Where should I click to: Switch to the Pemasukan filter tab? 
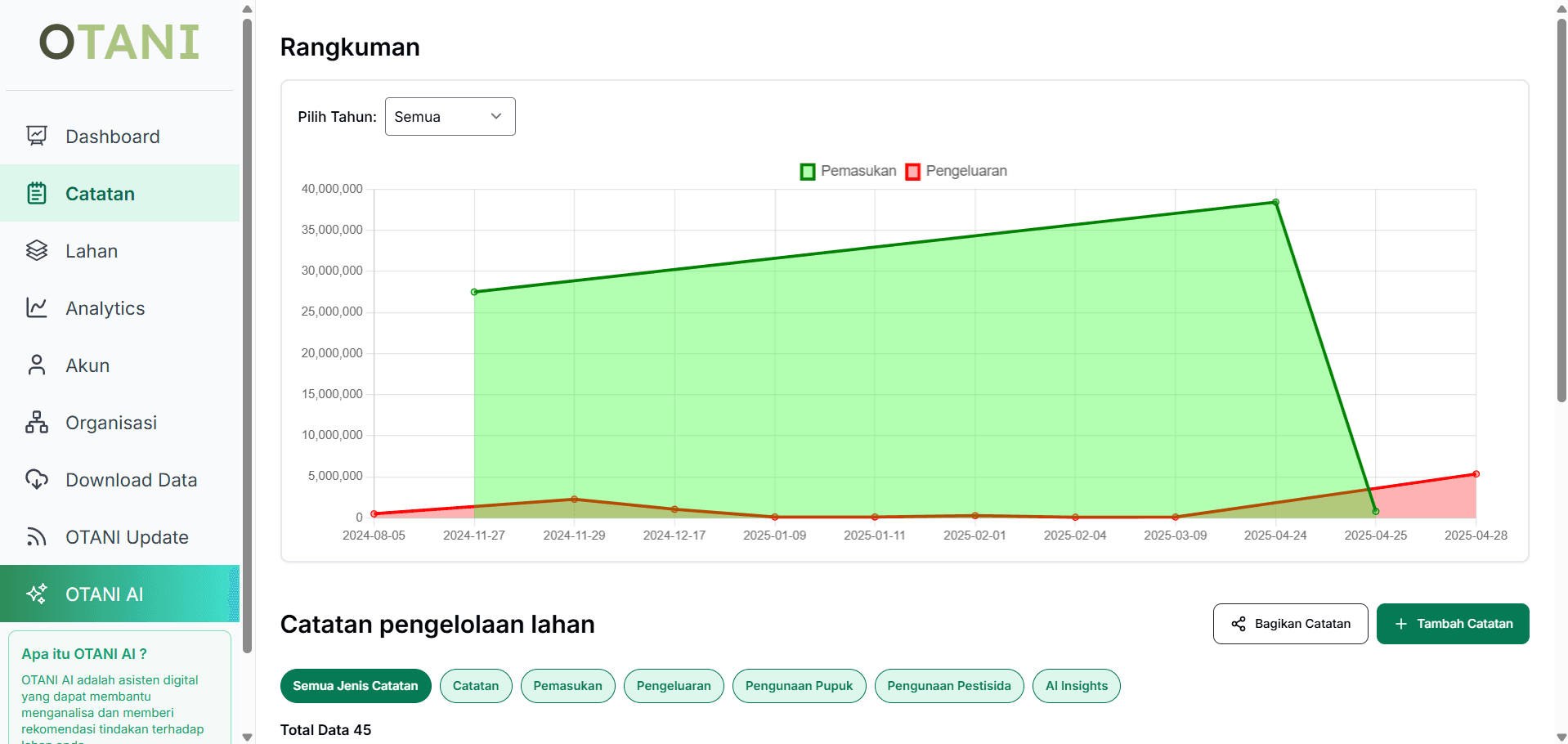pos(567,686)
